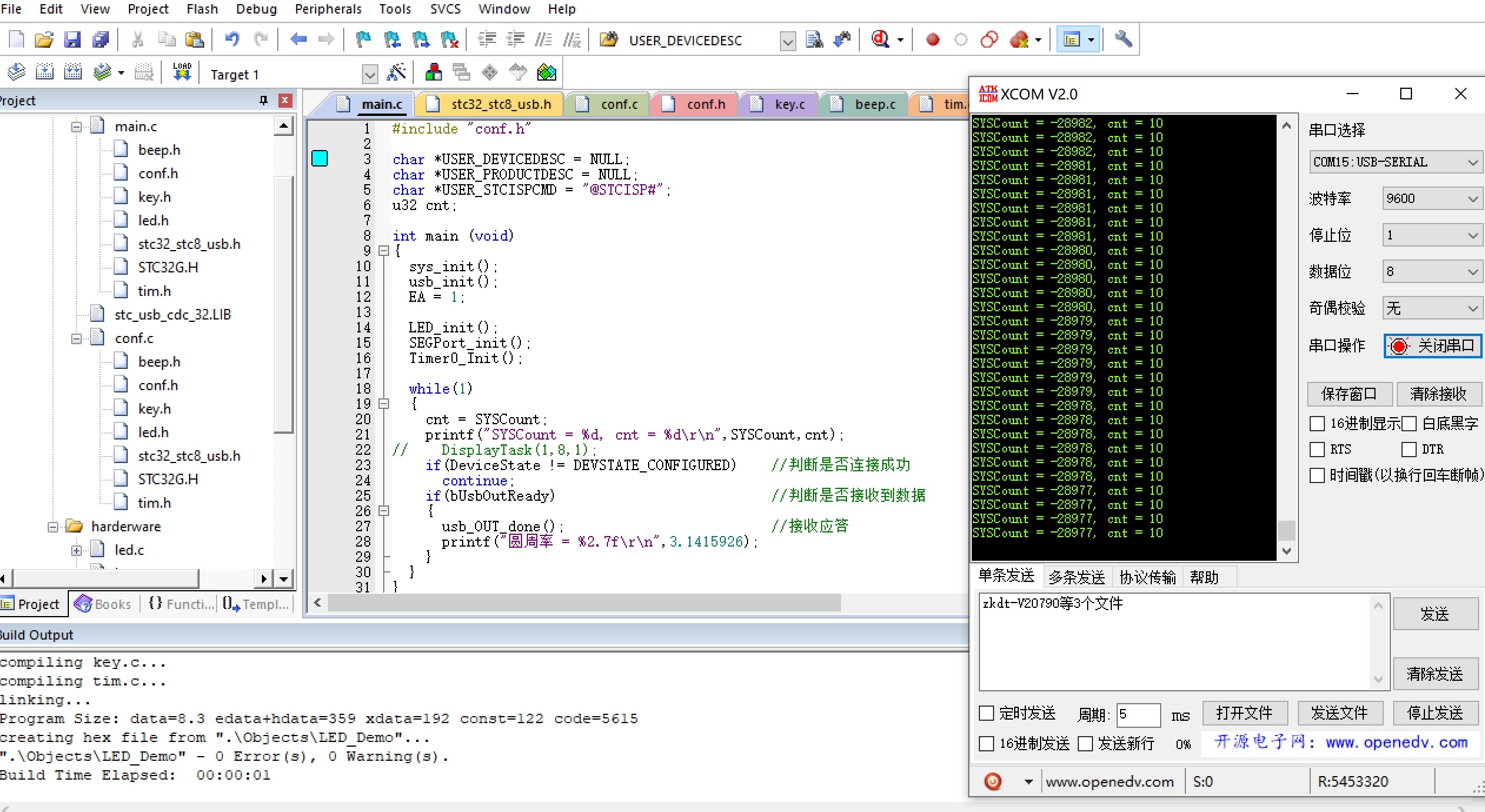The height and width of the screenshot is (812, 1485).
Task: Save all files using the multi-disk icon
Action: pyautogui.click(x=101, y=39)
